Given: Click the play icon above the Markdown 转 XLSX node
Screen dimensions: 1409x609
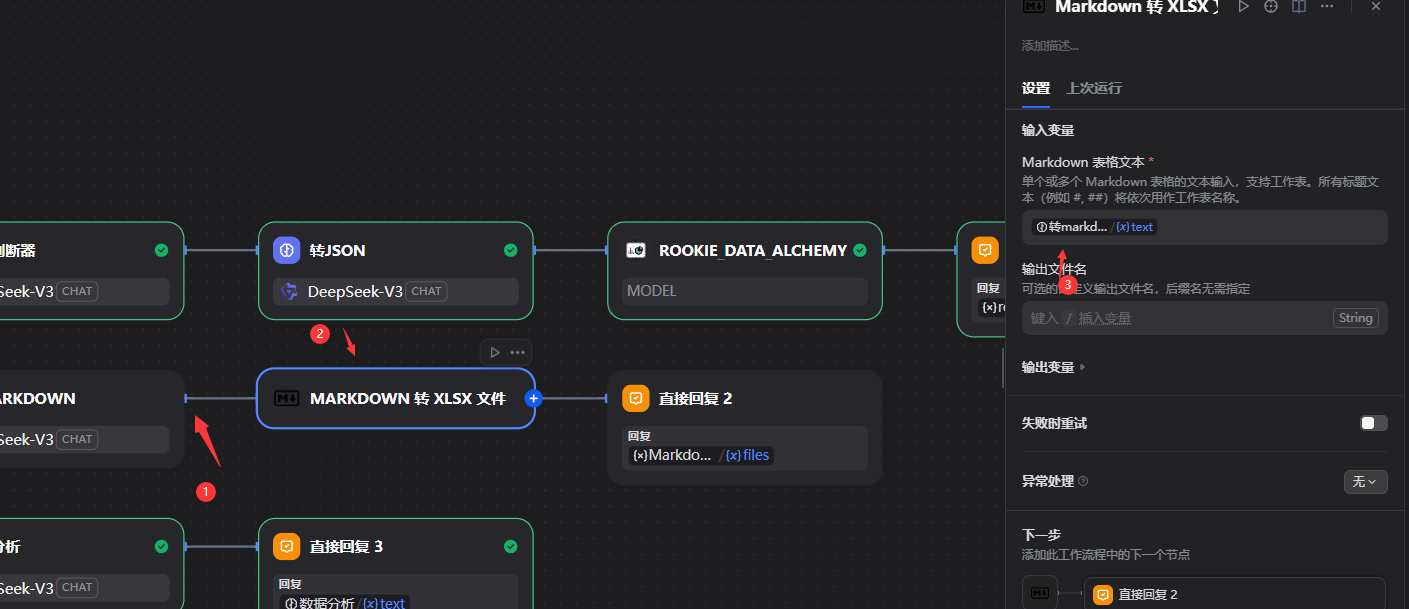Looking at the screenshot, I should [x=494, y=352].
